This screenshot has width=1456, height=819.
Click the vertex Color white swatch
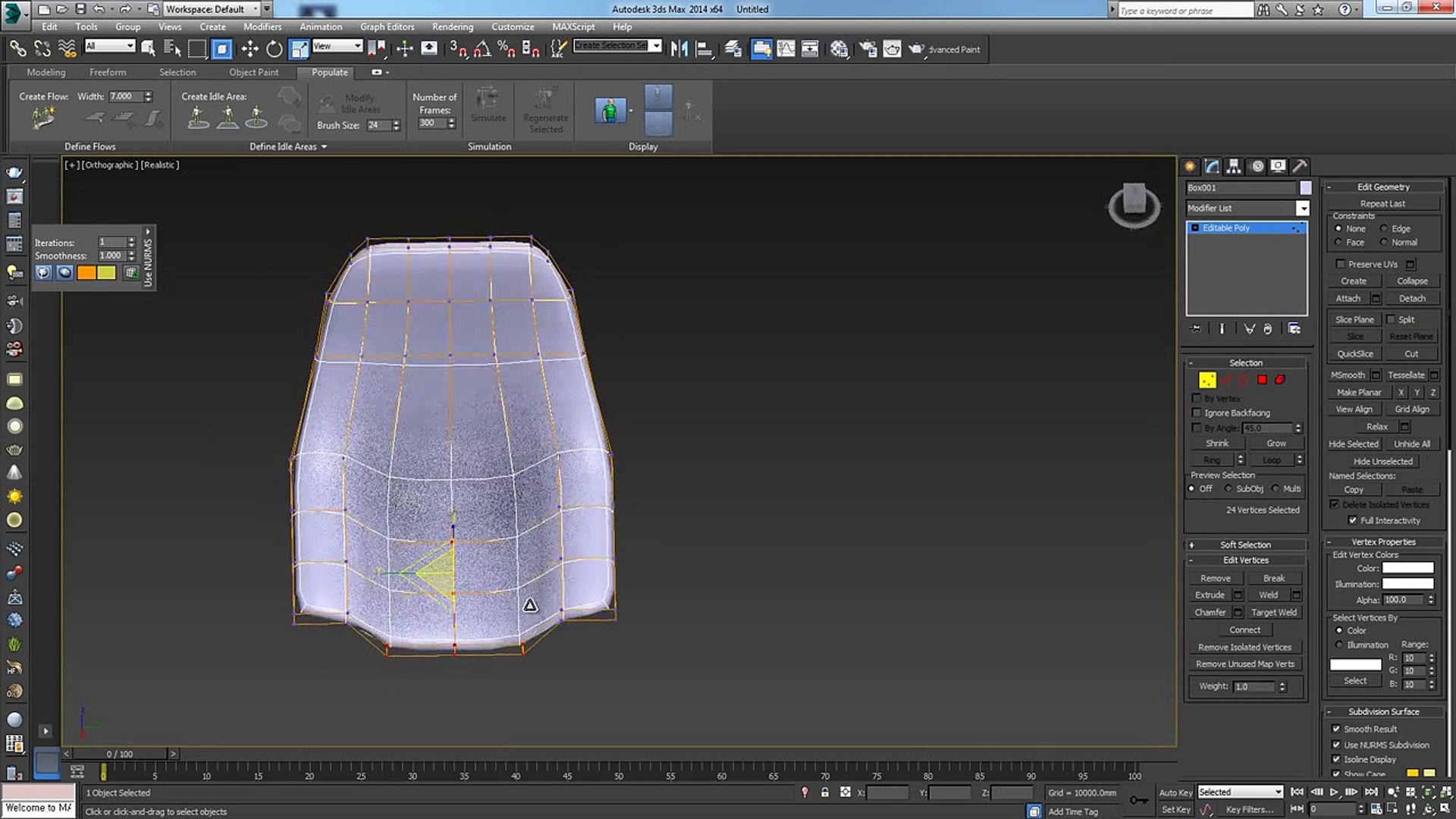pos(1407,568)
